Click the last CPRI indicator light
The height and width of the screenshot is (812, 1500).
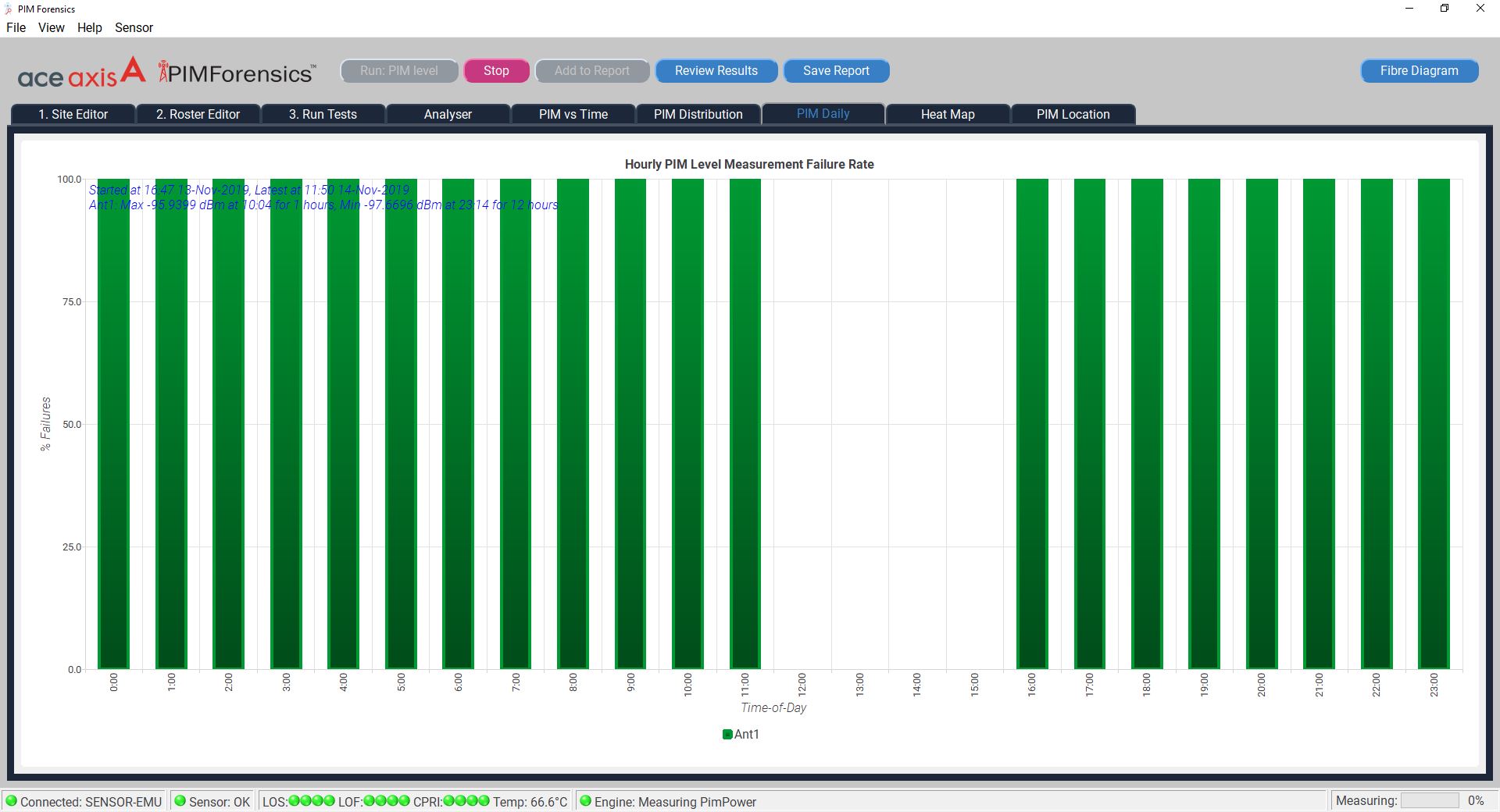(484, 800)
